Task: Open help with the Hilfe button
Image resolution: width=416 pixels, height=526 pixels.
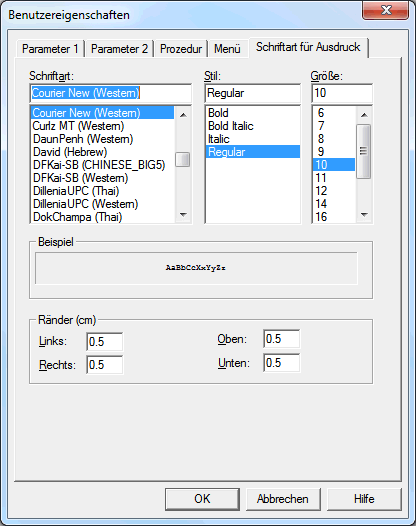Action: [x=364, y=499]
